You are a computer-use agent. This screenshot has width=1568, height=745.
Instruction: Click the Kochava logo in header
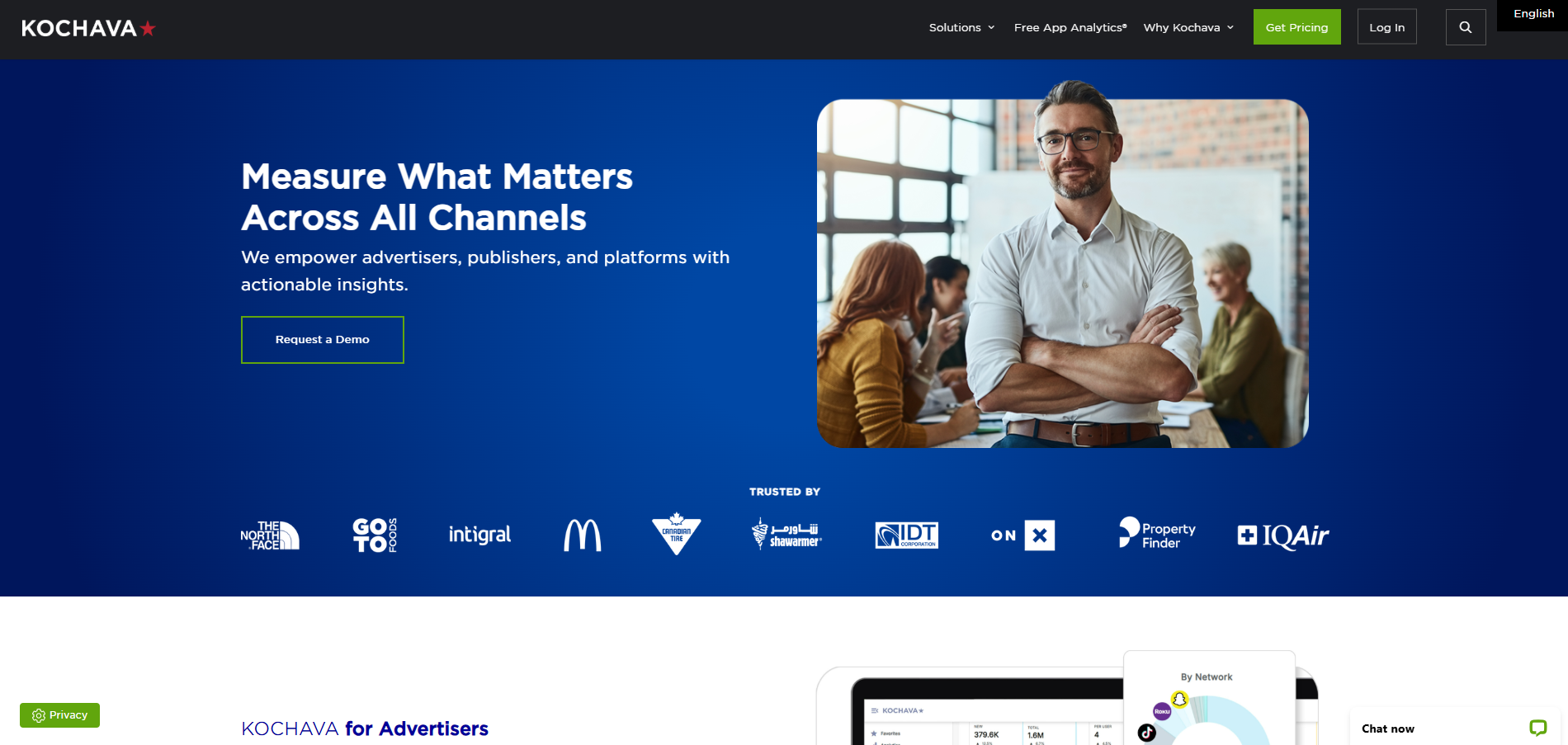point(88,28)
